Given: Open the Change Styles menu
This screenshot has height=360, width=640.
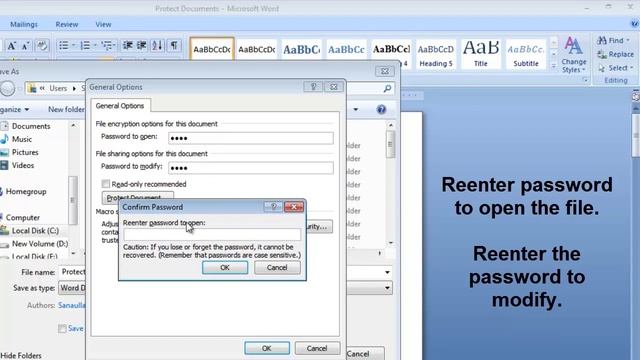Looking at the screenshot, I should click(573, 55).
